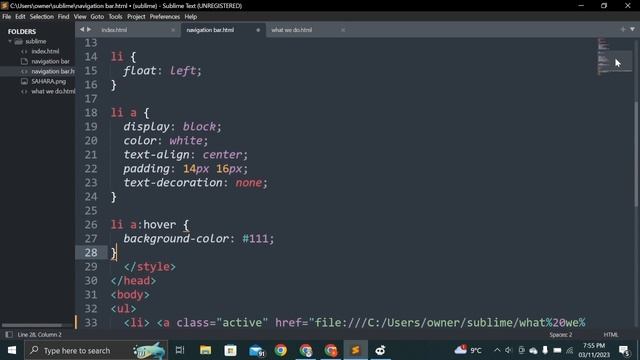
Task: Open the weather widget showing 9°C
Action: click(x=468, y=350)
